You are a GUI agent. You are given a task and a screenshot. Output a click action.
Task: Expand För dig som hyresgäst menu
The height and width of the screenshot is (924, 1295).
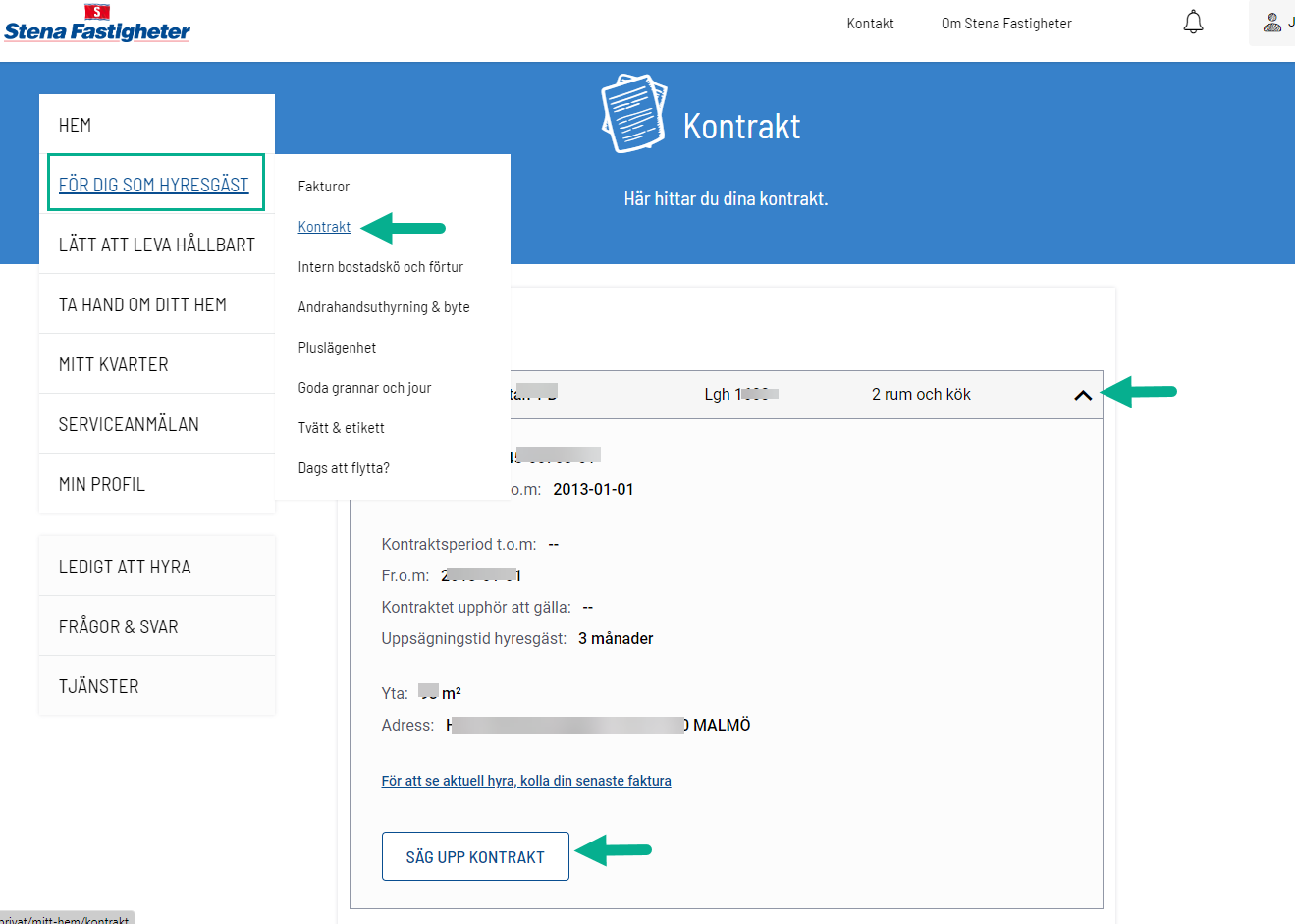(154, 185)
